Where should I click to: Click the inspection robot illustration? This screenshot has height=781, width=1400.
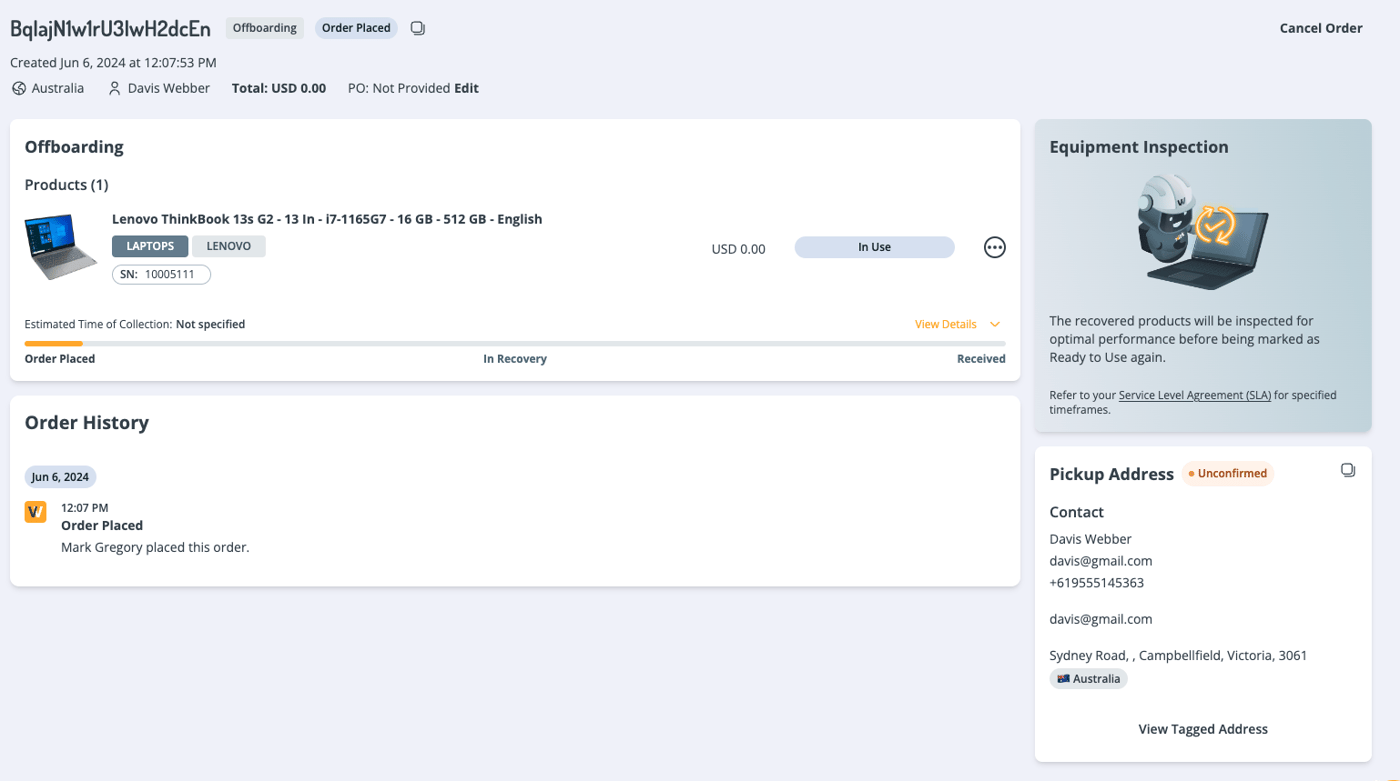click(1202, 232)
